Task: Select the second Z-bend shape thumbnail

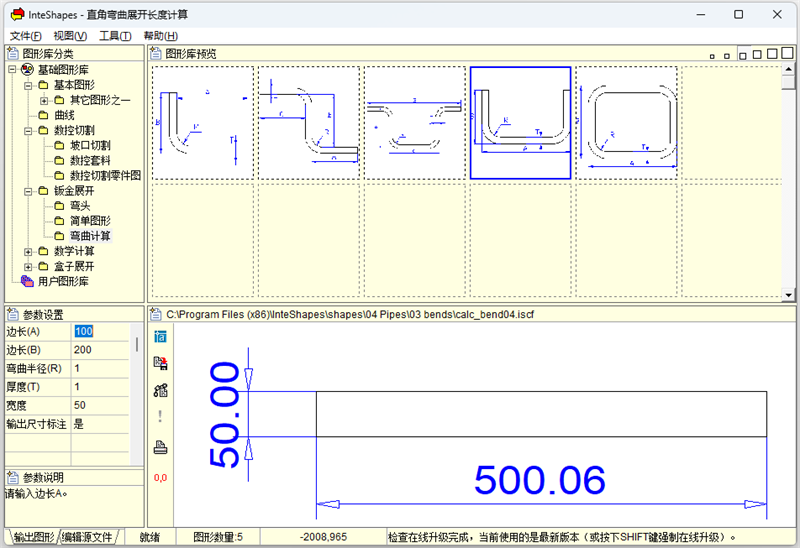Action: (309, 122)
